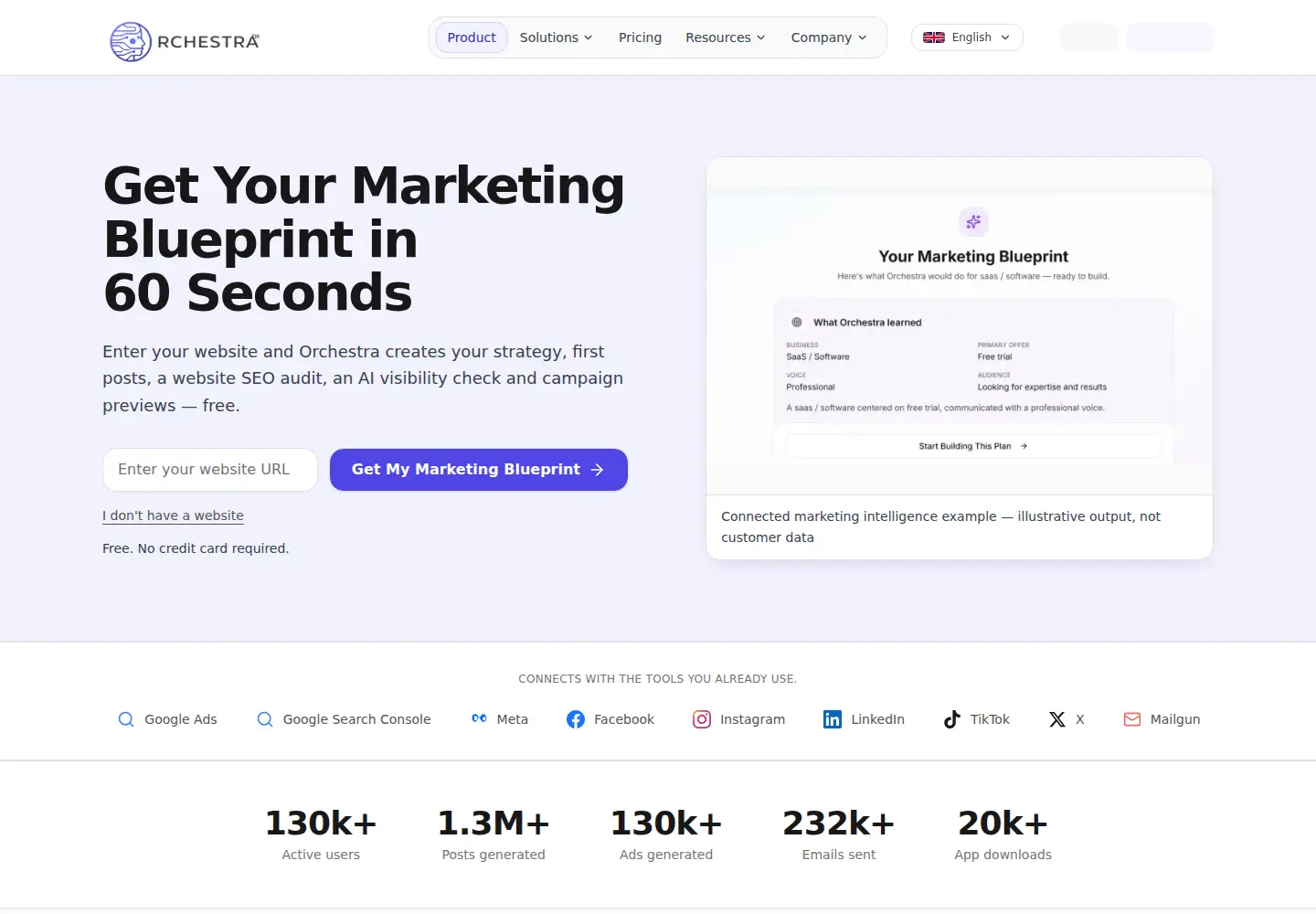This screenshot has width=1316, height=914.
Task: Go to the Pricing page
Action: click(x=640, y=37)
